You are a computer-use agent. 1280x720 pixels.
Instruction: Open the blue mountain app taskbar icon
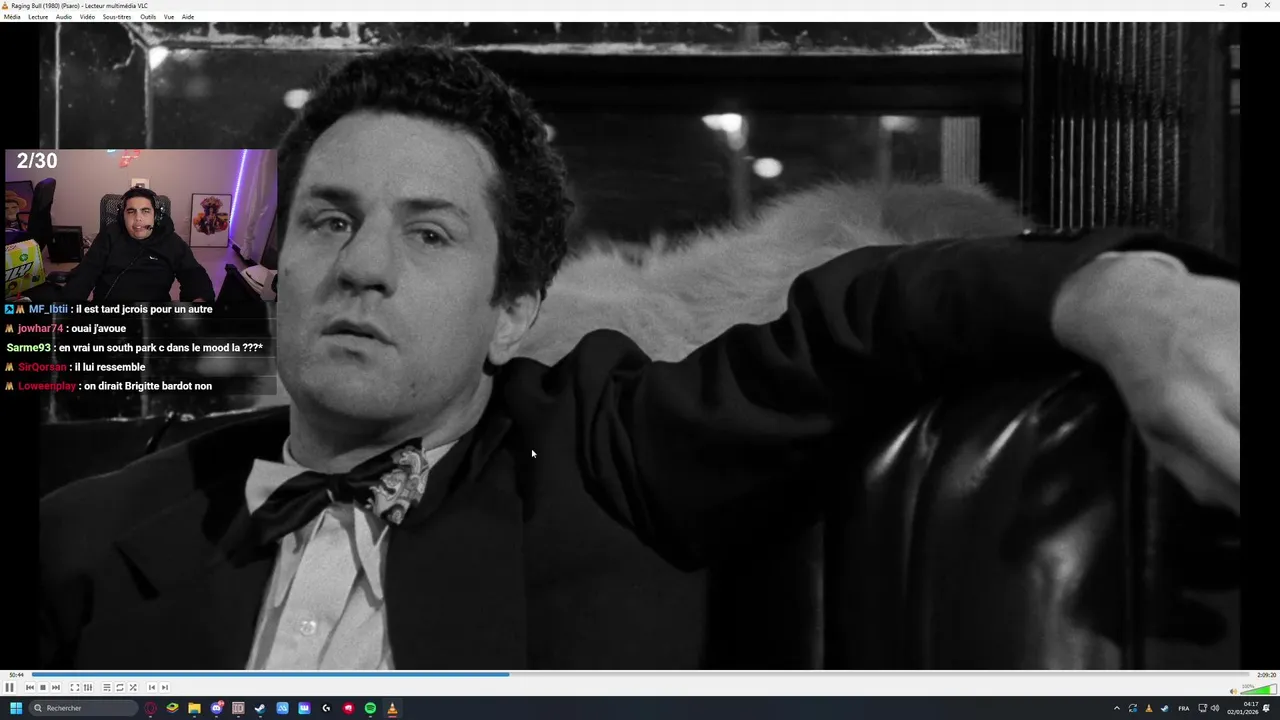(282, 708)
